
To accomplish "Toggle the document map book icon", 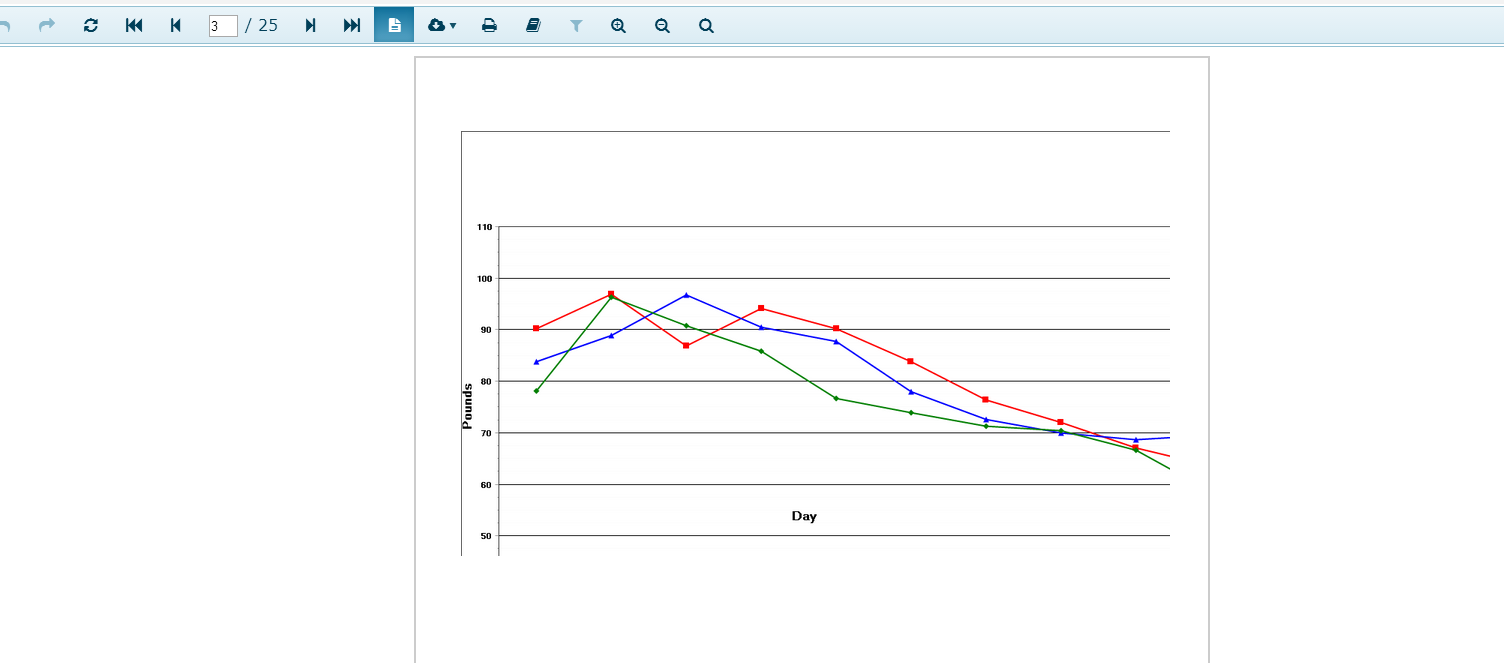I will tap(533, 25).
